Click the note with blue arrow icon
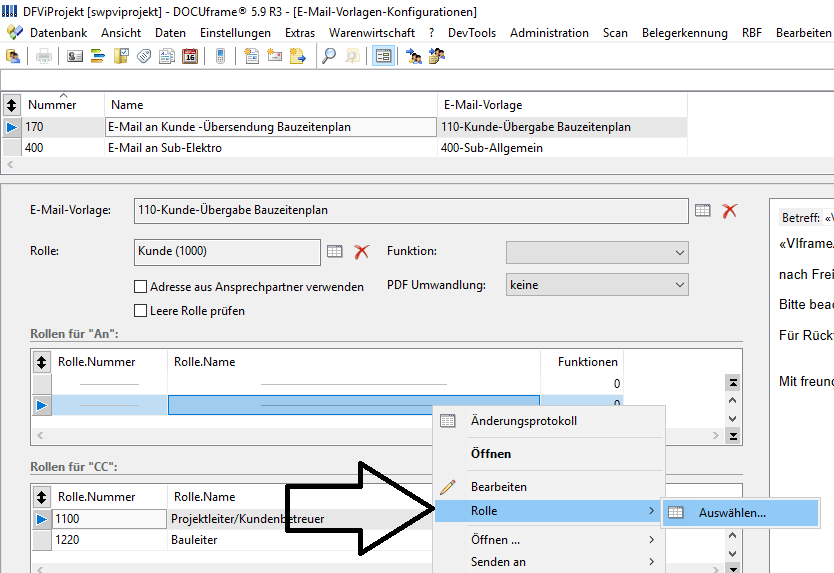Image resolution: width=834 pixels, height=573 pixels. tap(297, 56)
